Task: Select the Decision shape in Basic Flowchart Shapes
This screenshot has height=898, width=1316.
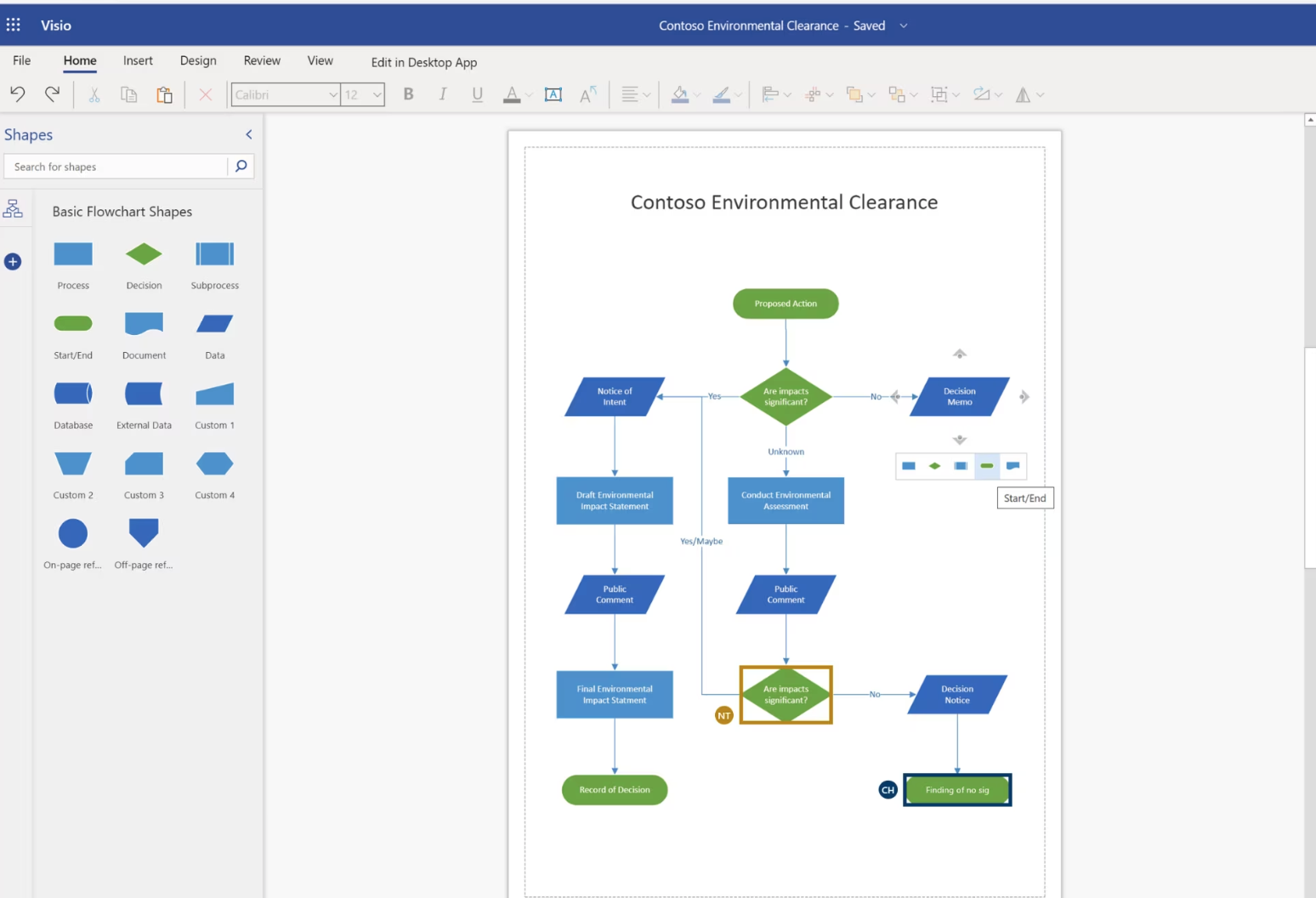Action: (143, 253)
